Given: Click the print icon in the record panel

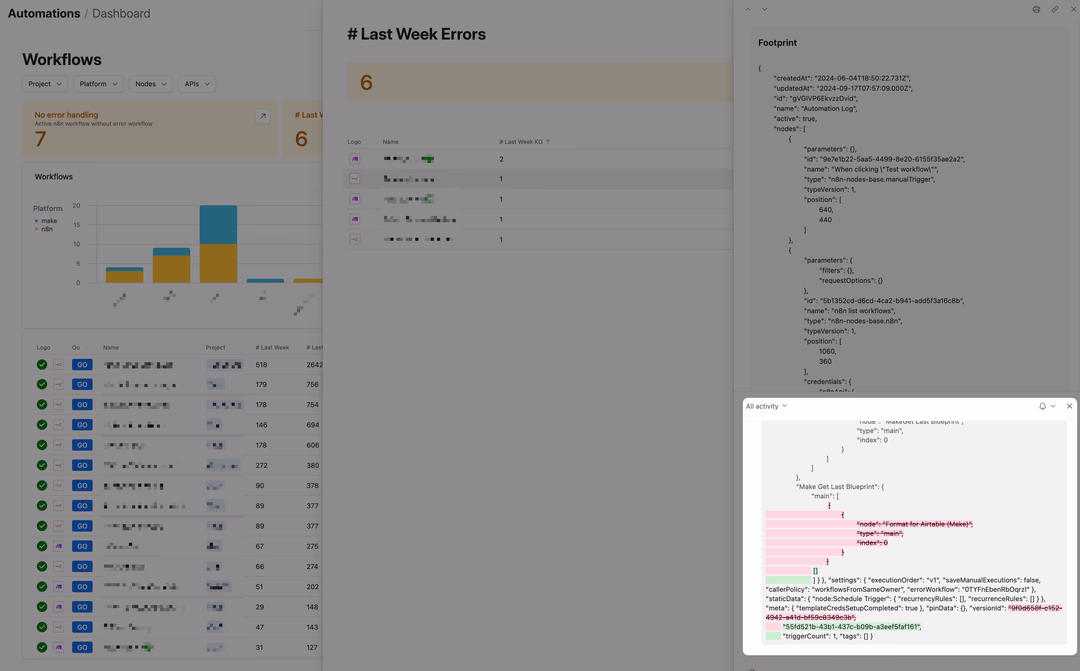Looking at the screenshot, I should pyautogui.click(x=1036, y=10).
